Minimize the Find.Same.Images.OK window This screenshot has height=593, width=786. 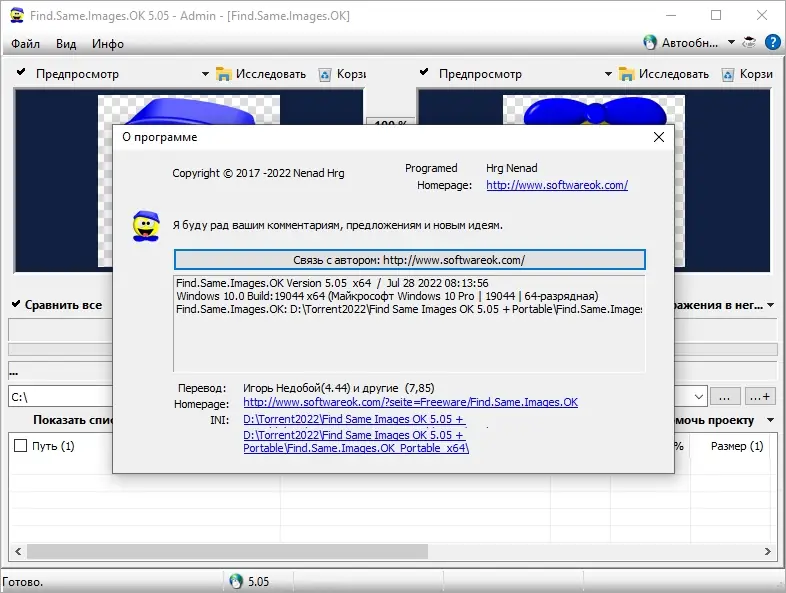click(671, 16)
